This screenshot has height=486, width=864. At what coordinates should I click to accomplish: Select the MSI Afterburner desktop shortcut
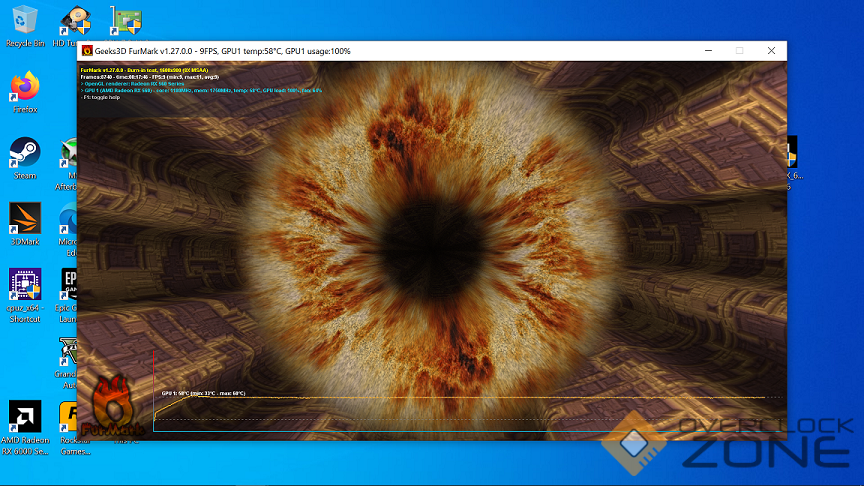(67, 164)
